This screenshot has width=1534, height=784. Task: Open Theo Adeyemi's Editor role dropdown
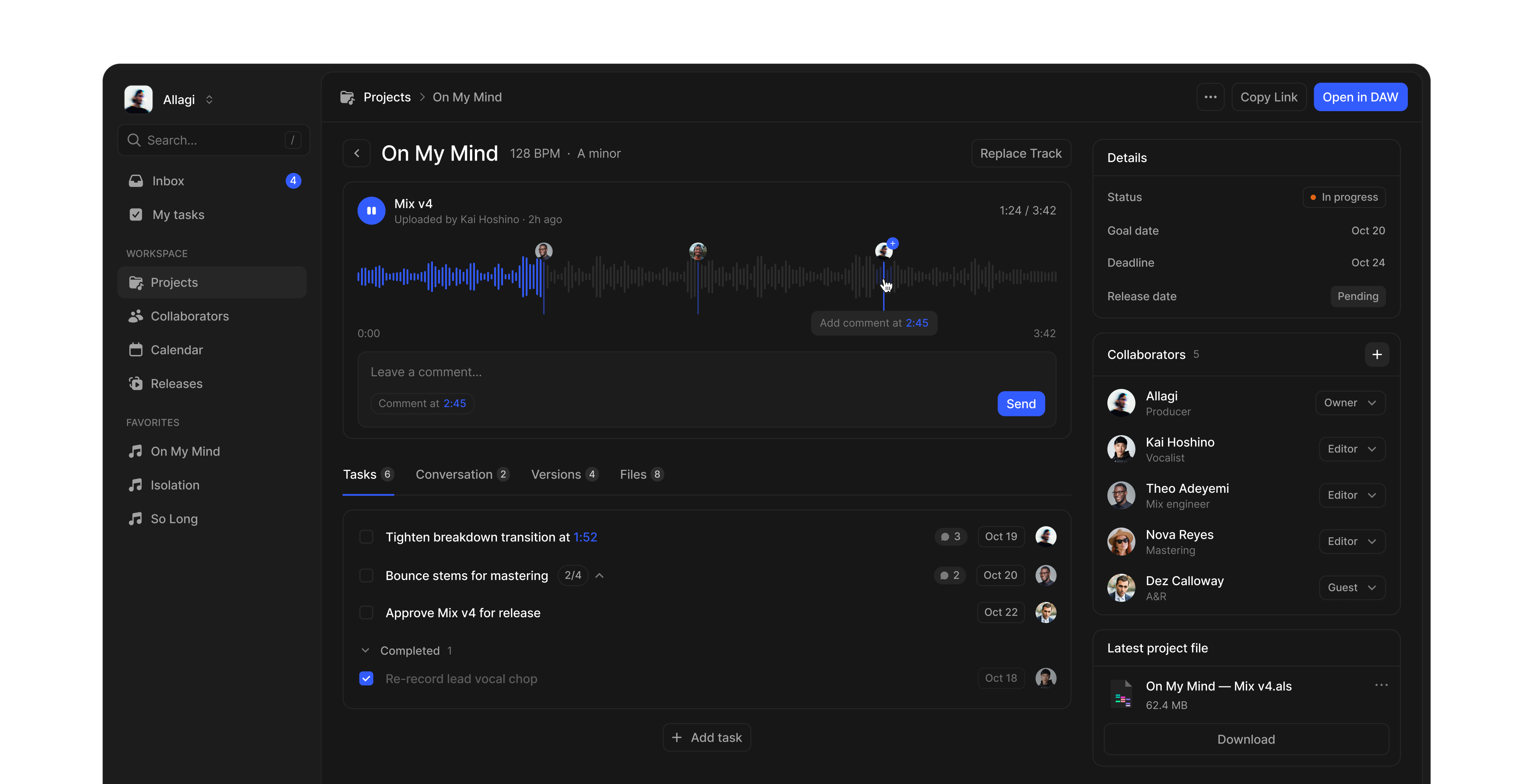click(1352, 495)
